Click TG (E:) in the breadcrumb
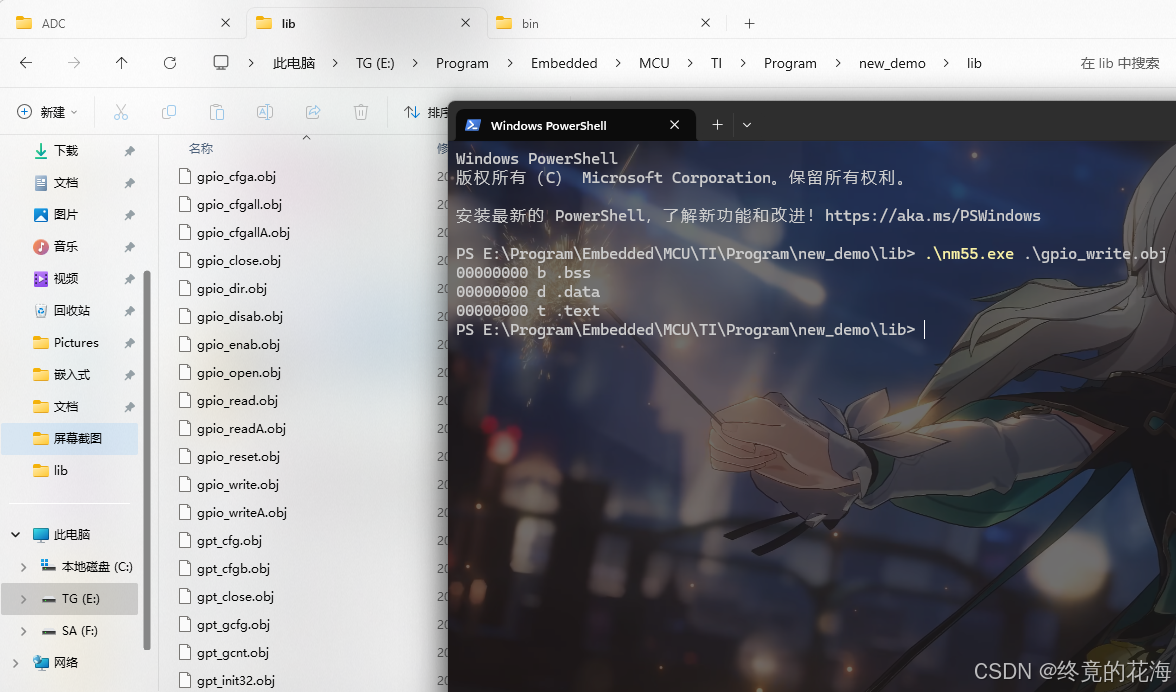Screen dimensions: 1176x692 point(375,63)
